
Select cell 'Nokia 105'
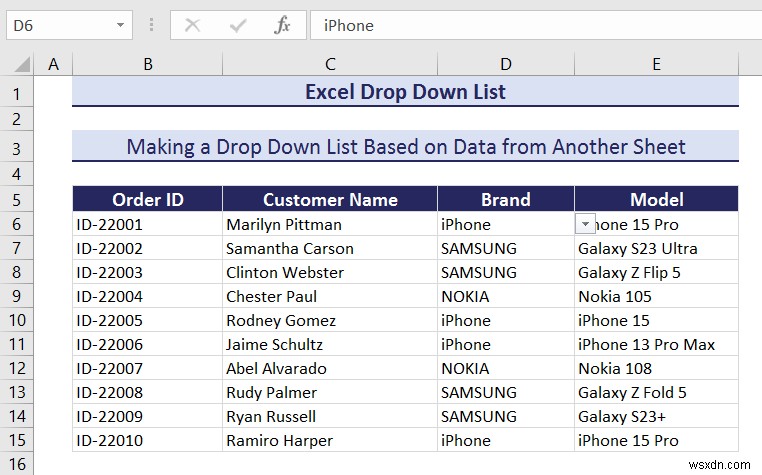(656, 296)
